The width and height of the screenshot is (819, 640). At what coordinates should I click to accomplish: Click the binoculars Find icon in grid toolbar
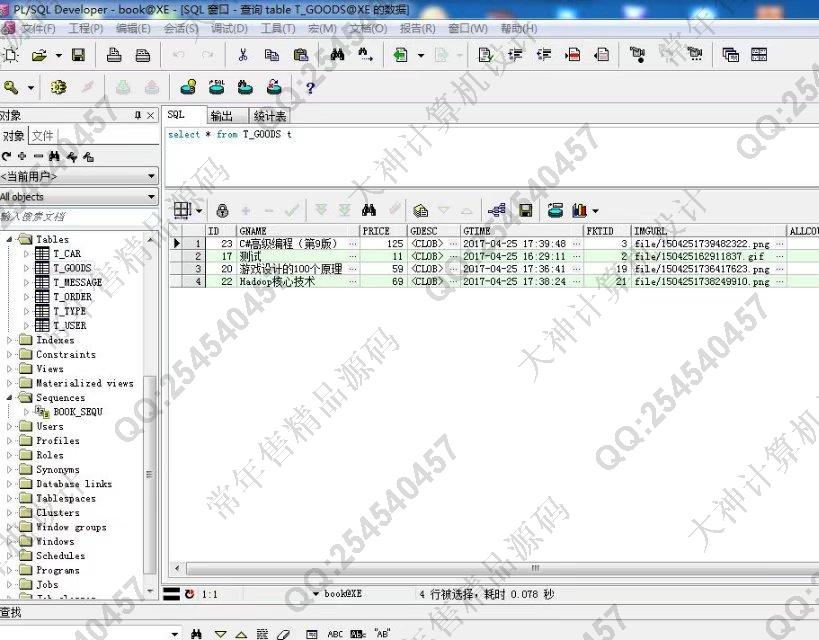click(x=369, y=210)
